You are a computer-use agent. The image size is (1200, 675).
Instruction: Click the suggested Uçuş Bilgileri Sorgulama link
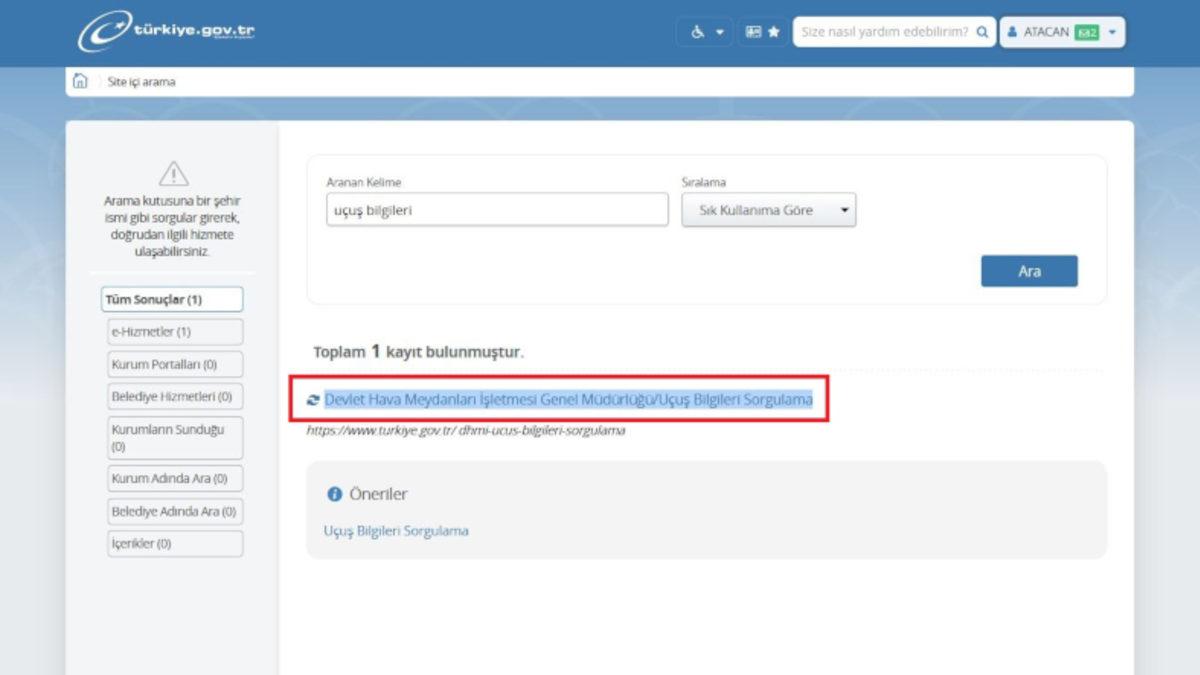(395, 531)
